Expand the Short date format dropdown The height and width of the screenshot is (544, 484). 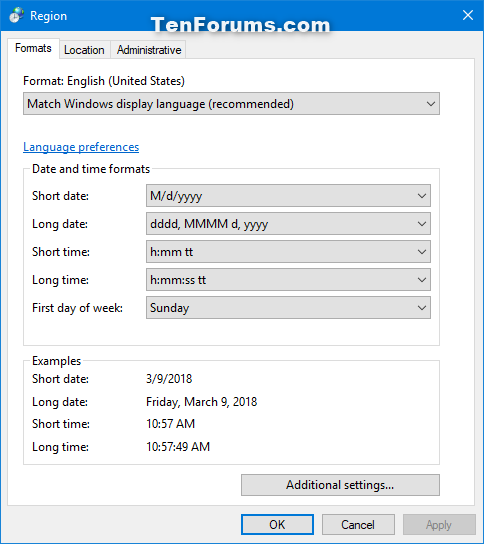tap(288, 196)
